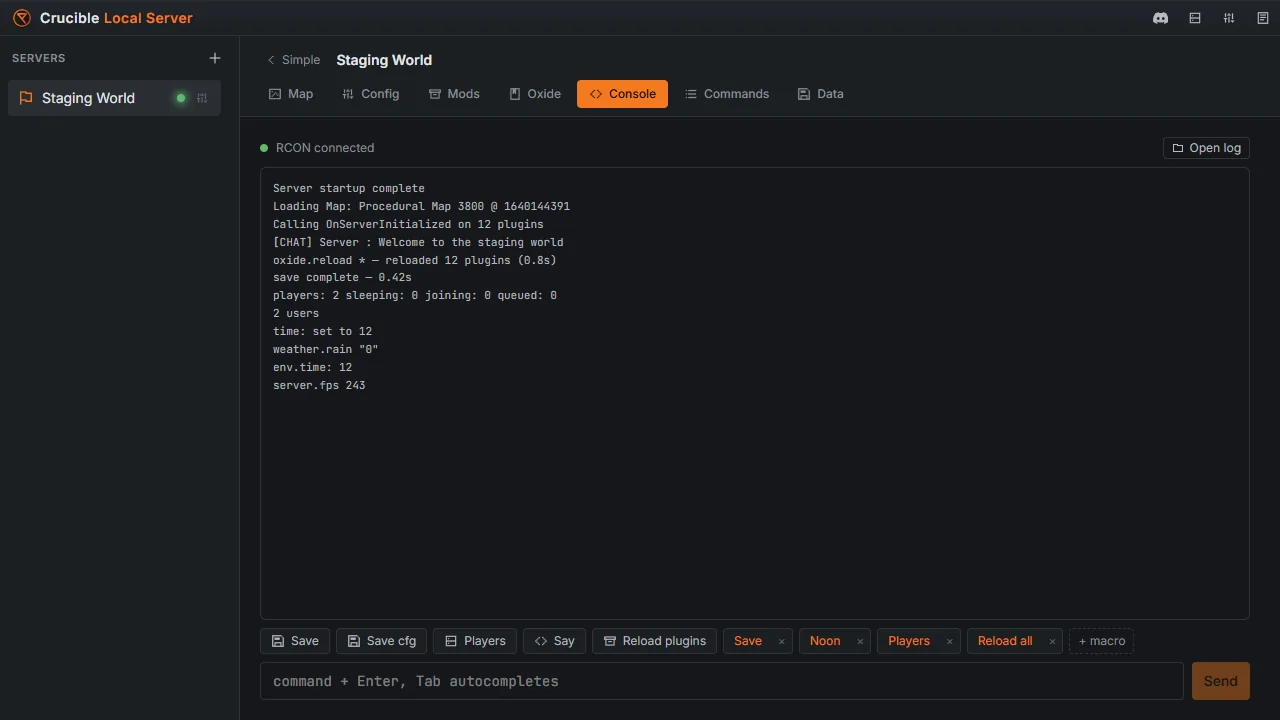
Task: Click the Staging World title heading
Action: pos(384,60)
